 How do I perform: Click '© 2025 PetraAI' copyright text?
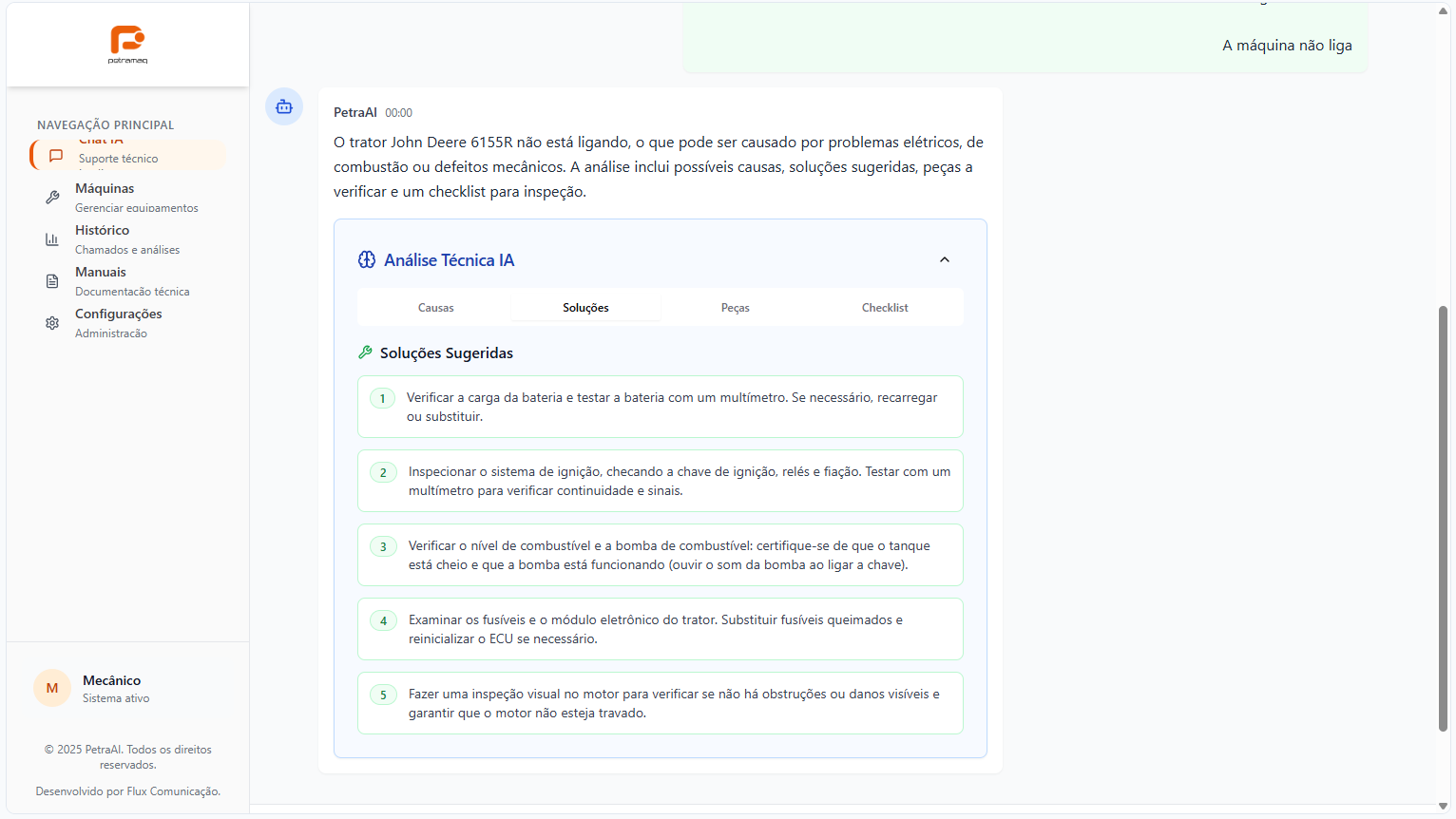pos(128,757)
